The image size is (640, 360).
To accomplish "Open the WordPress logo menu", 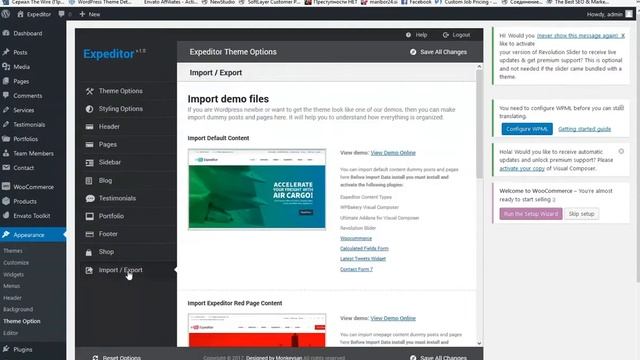I will tap(5, 14).
